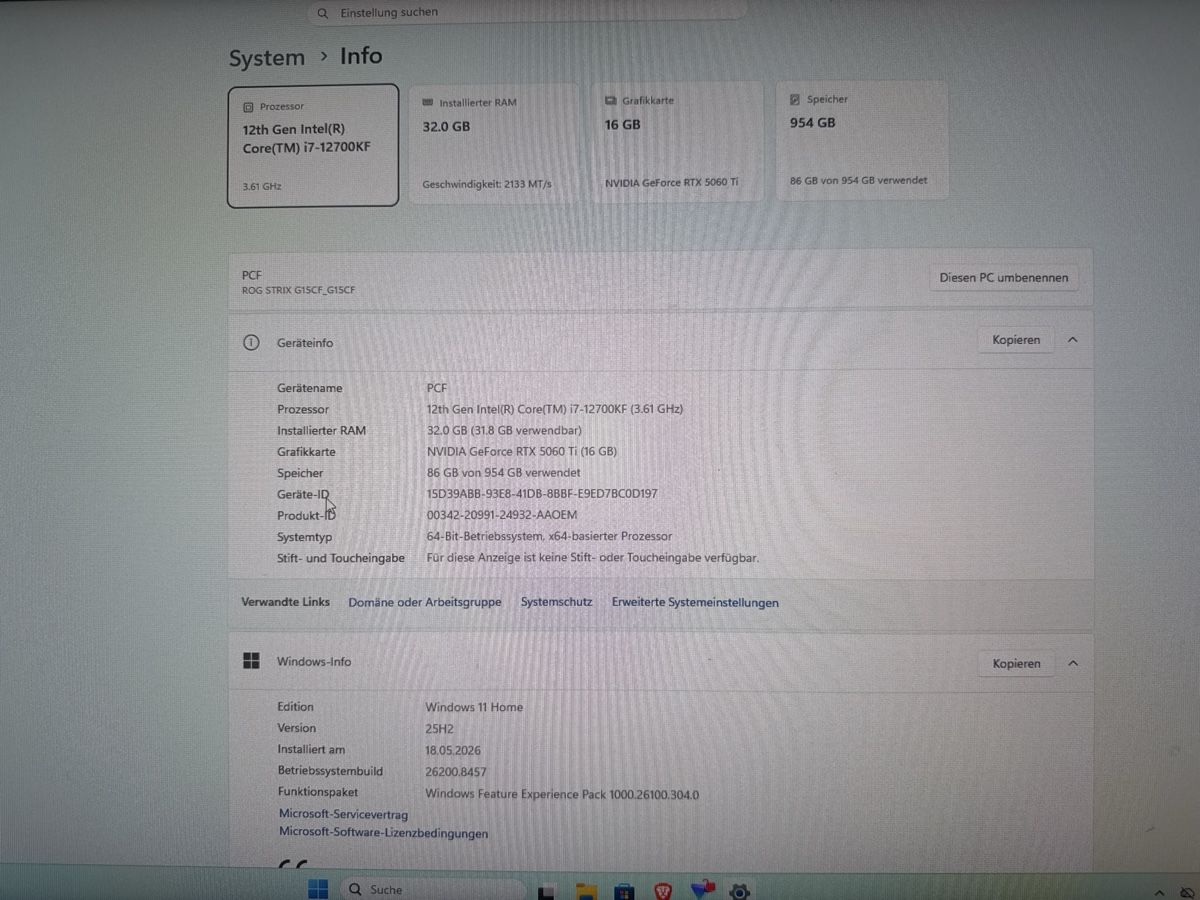Open Brave browser from the taskbar
The height and width of the screenshot is (900, 1200).
coord(664,890)
